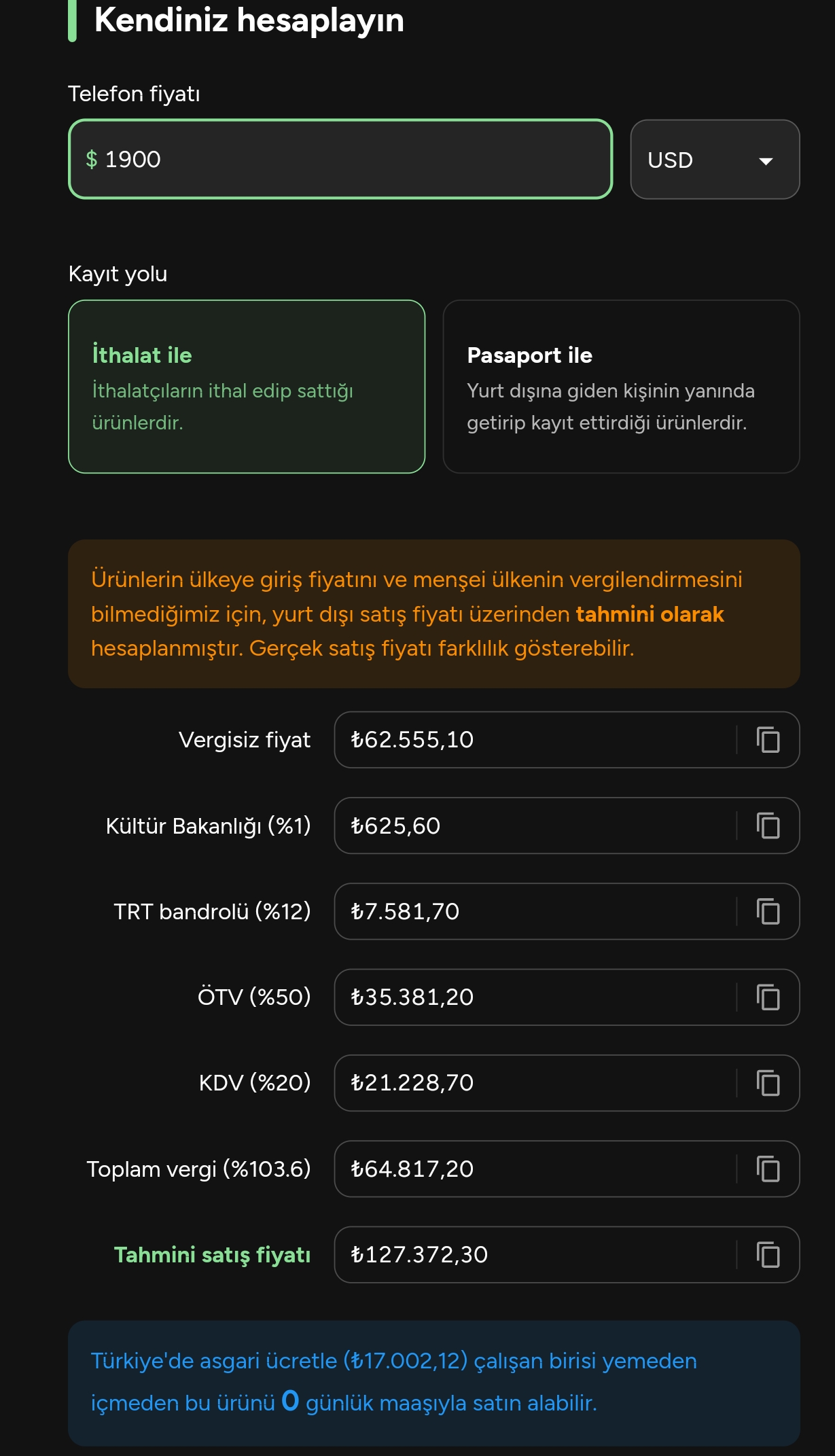This screenshot has height=1456, width=835.
Task: Copy the ÖTV tax amount
Action: 768,997
